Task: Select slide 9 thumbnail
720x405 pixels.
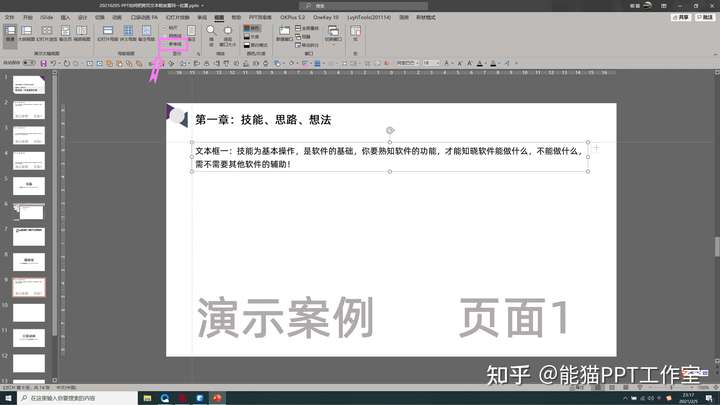Action: coord(28,287)
